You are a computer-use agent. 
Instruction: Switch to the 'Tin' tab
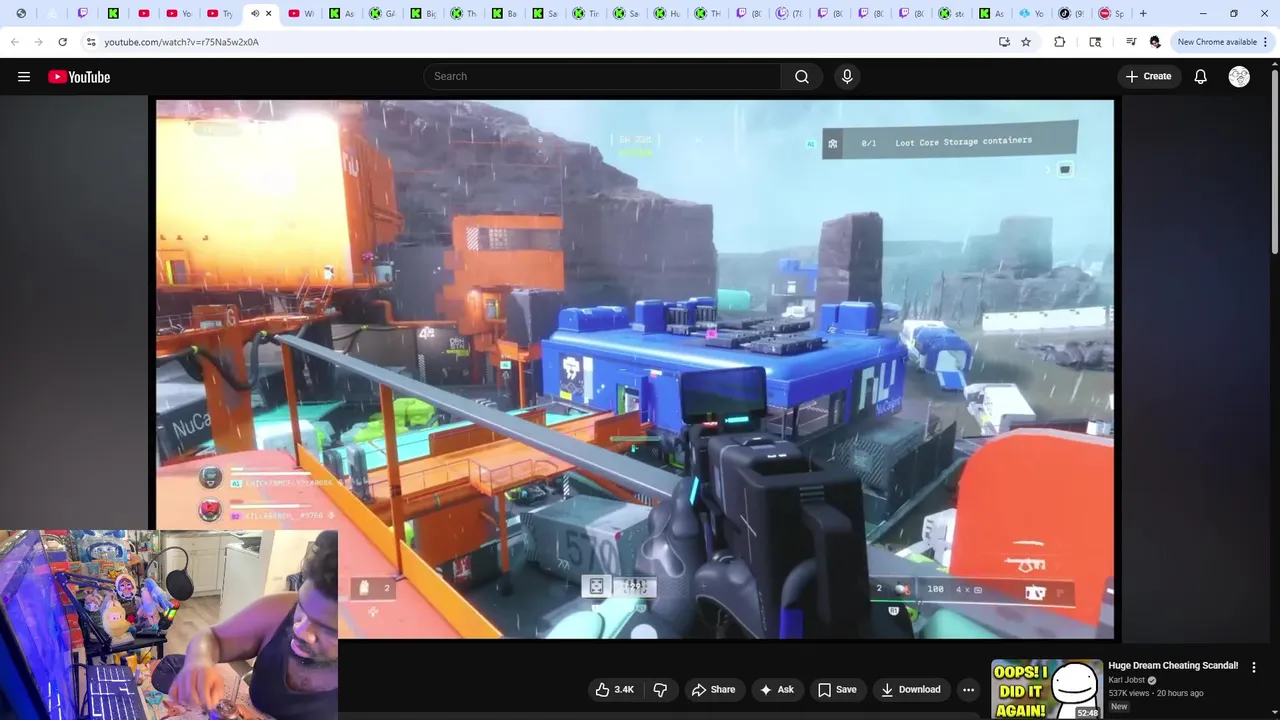coord(586,14)
